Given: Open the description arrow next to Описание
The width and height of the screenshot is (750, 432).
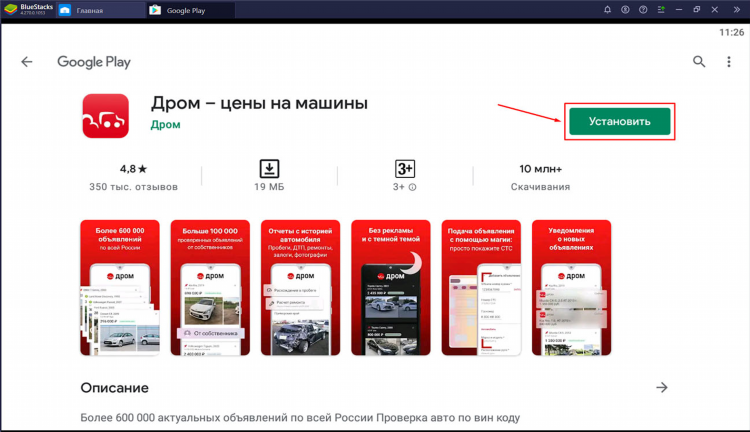Looking at the screenshot, I should [662, 388].
